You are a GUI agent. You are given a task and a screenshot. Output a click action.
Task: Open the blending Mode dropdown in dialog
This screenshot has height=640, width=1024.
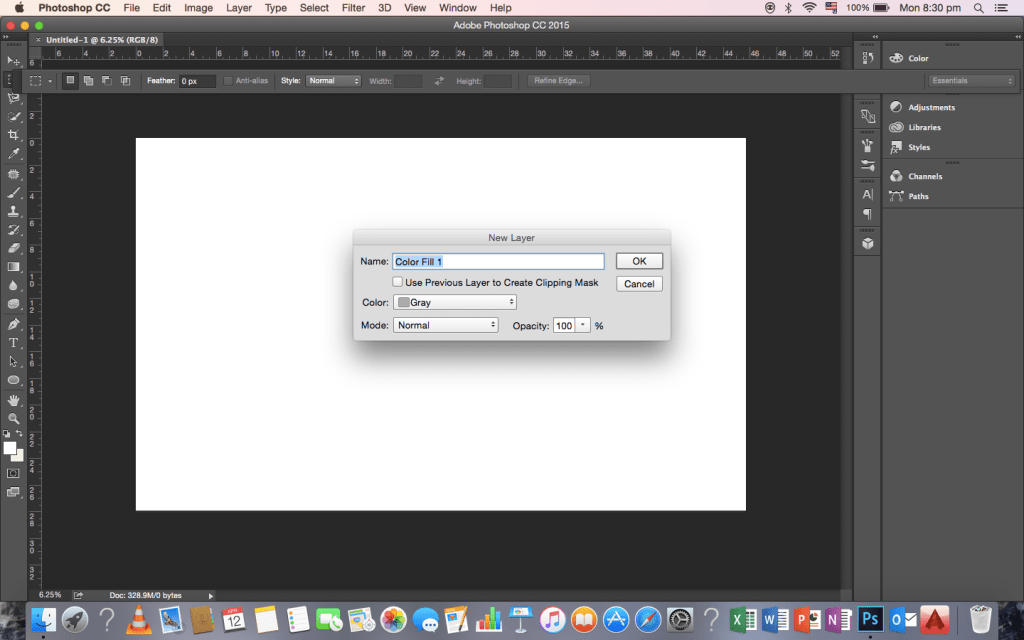[445, 325]
